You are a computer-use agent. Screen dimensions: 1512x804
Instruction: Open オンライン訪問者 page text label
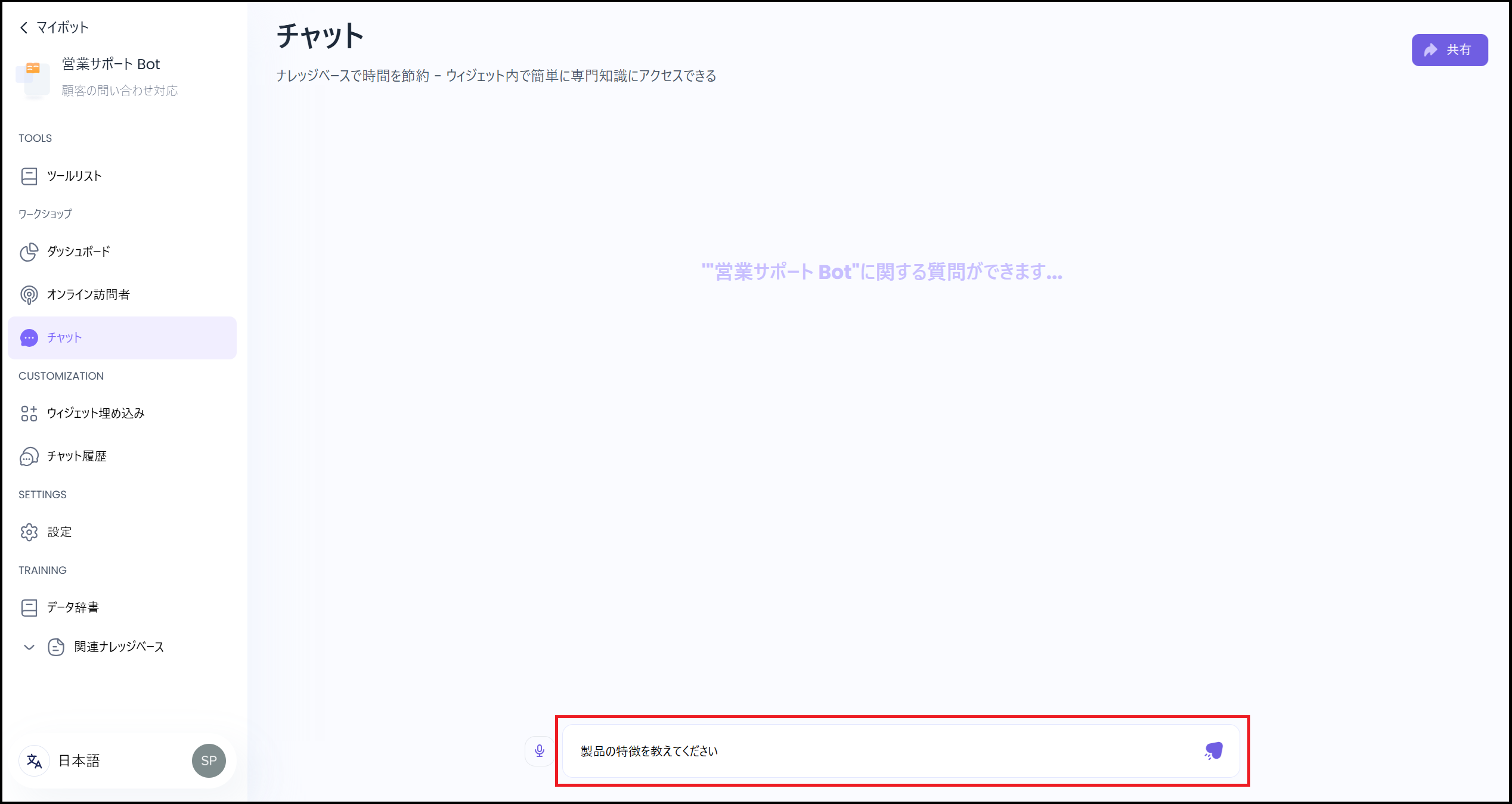88,295
